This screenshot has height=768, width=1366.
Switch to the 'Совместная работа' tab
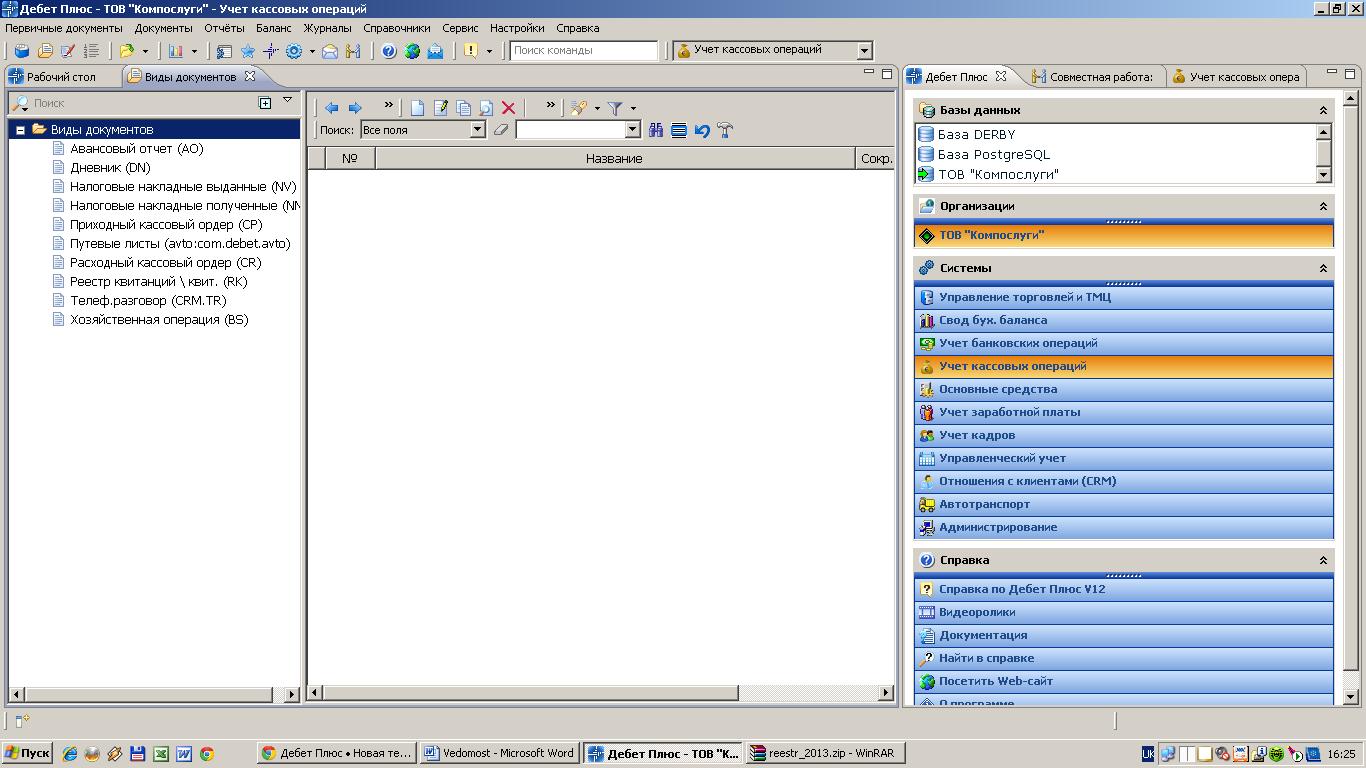click(x=1093, y=77)
